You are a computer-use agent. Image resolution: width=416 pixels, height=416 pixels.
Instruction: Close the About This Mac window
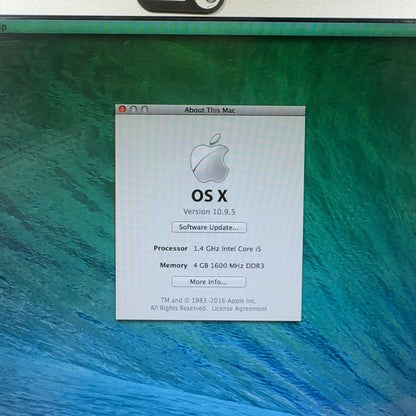point(122,109)
